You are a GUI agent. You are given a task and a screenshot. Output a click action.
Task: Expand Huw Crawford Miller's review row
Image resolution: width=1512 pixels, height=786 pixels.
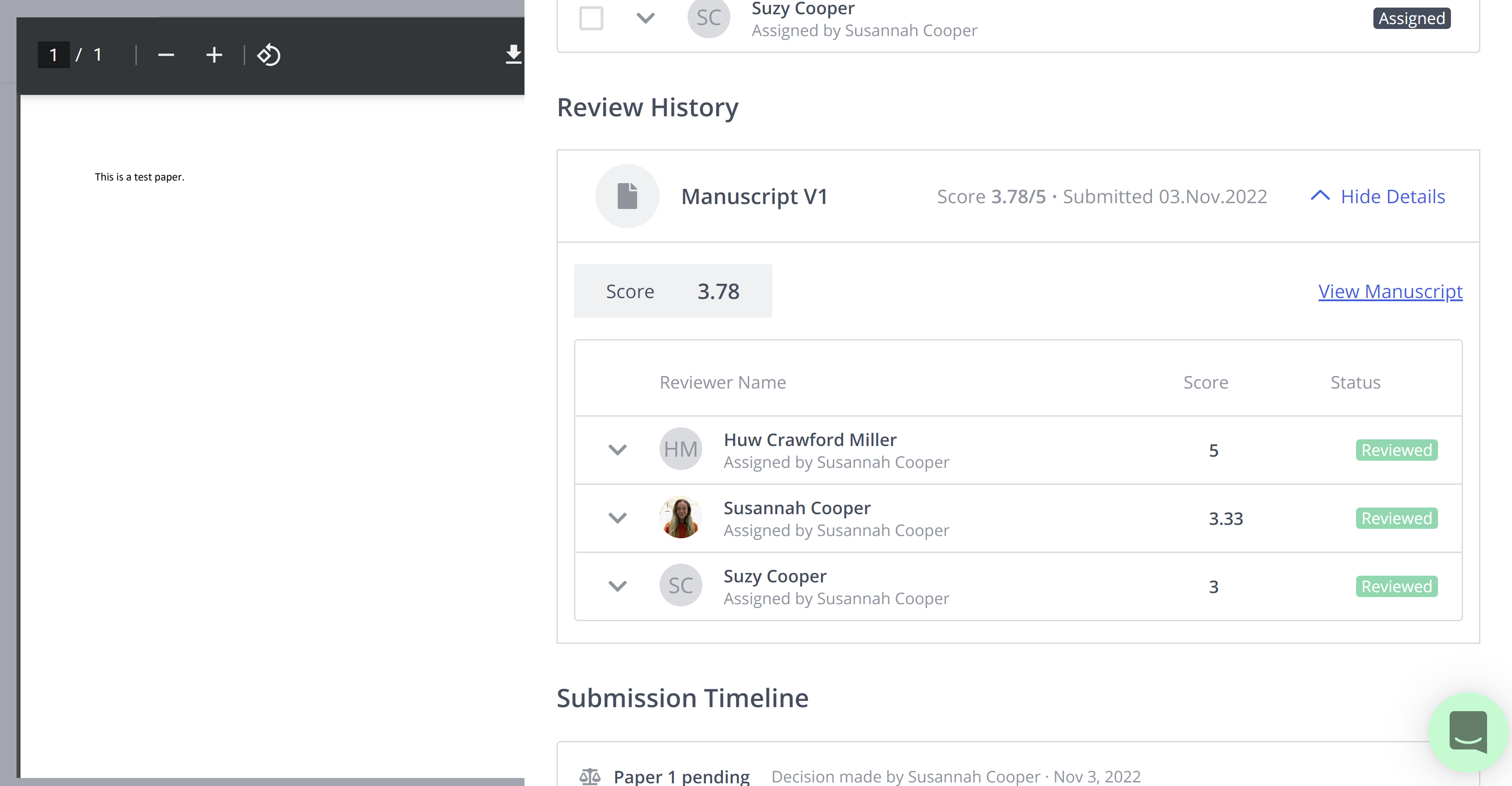click(618, 450)
